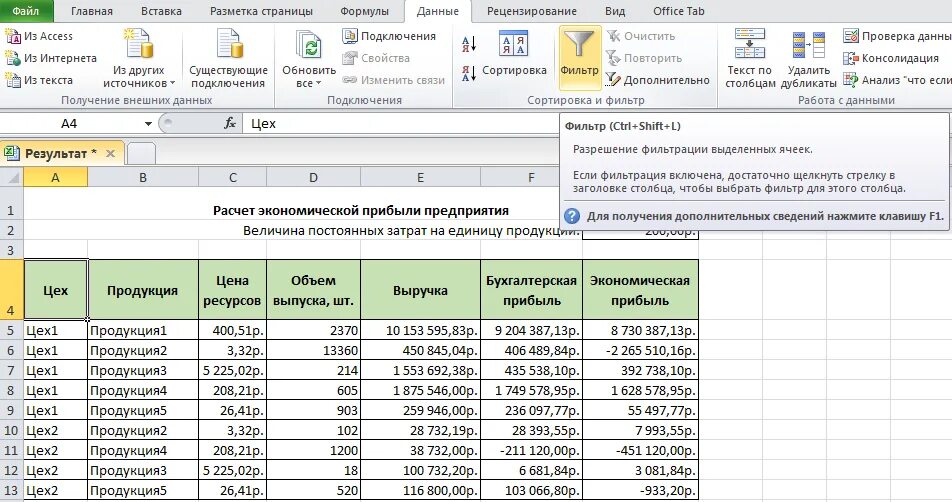The image size is (952, 502).
Task: Click the Name Box showing A4
Action: pos(70,124)
